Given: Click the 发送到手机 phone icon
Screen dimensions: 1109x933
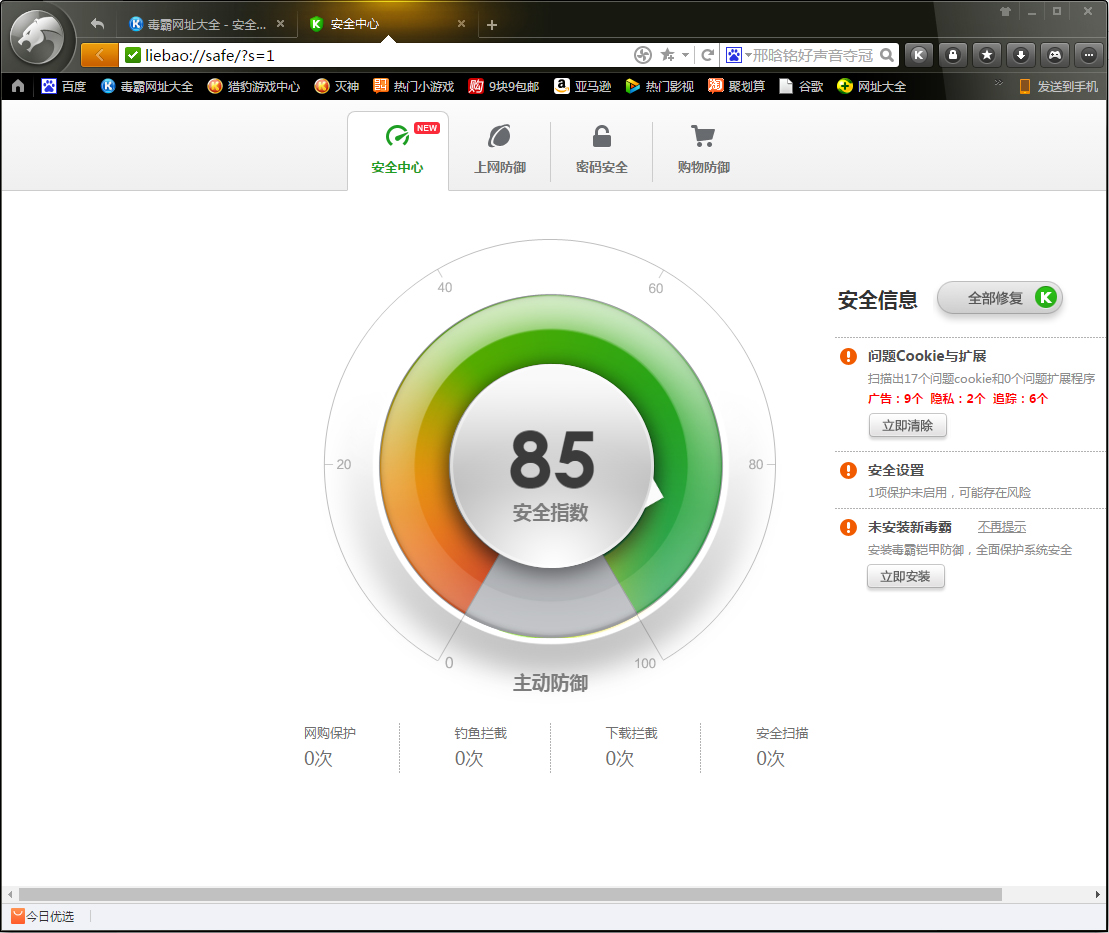Looking at the screenshot, I should 1023,87.
